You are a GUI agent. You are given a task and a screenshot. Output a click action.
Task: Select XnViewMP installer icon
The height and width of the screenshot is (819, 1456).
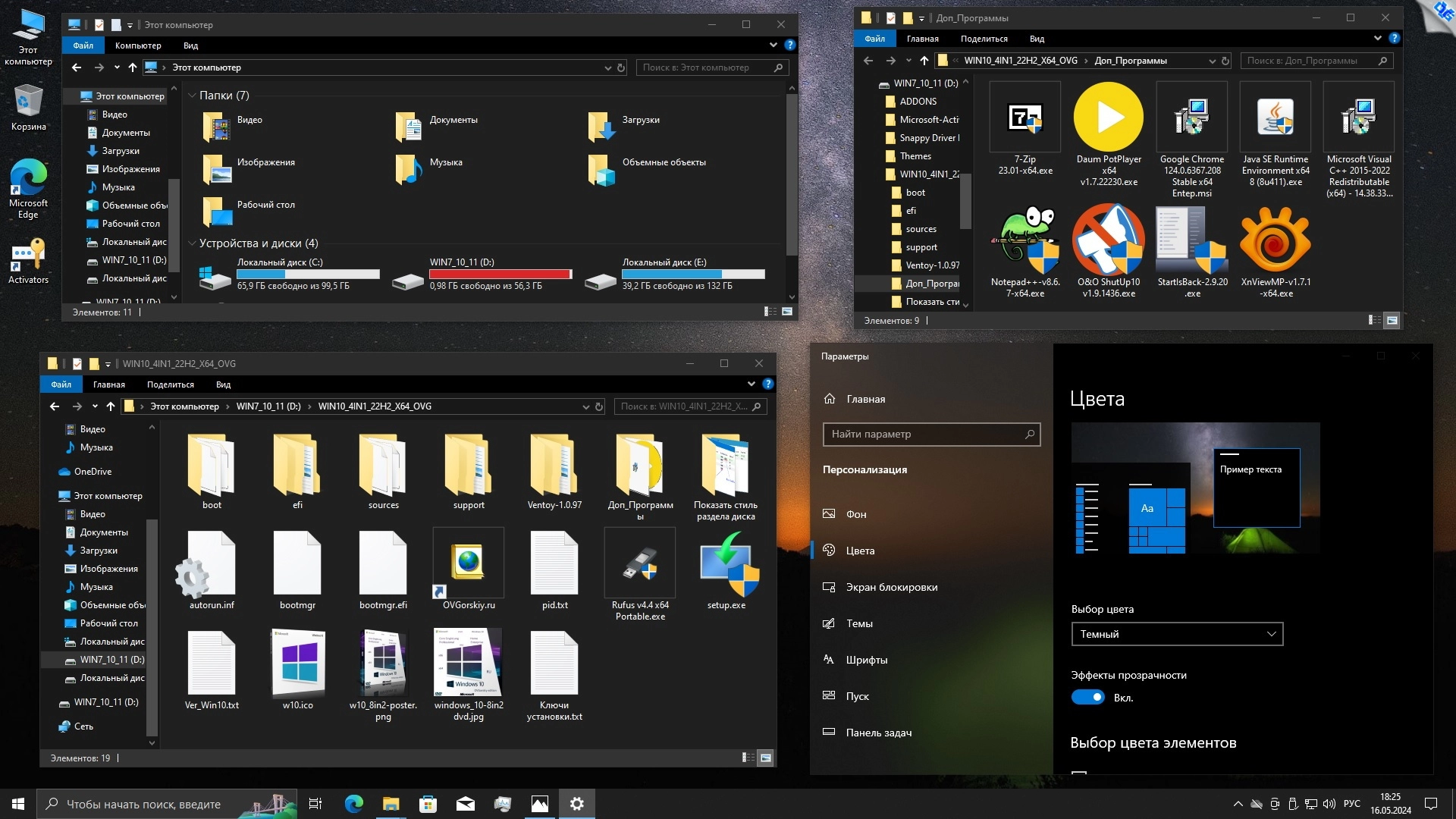click(x=1275, y=240)
